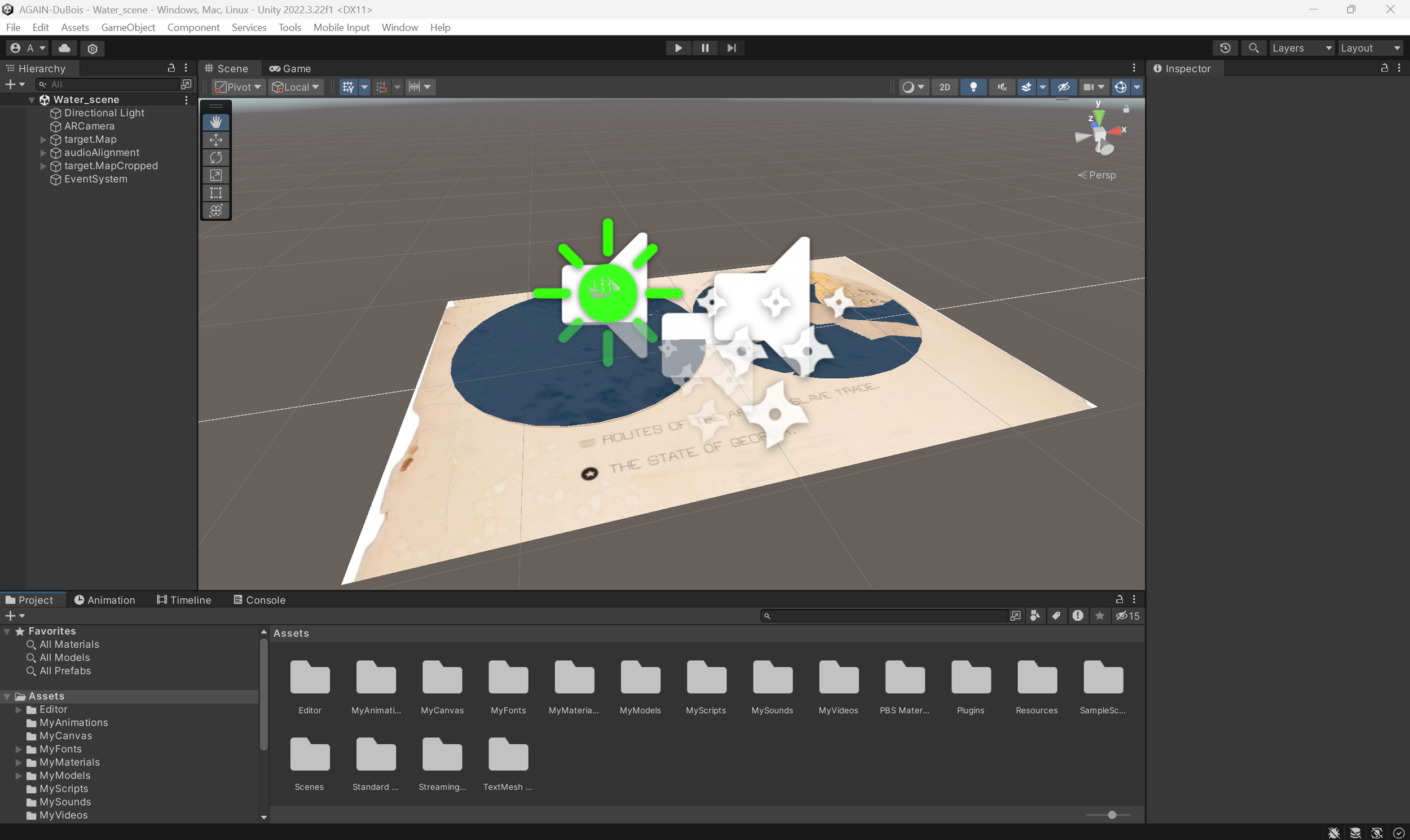Open the Pivot mode dropdown
The image size is (1410, 840).
(x=239, y=87)
